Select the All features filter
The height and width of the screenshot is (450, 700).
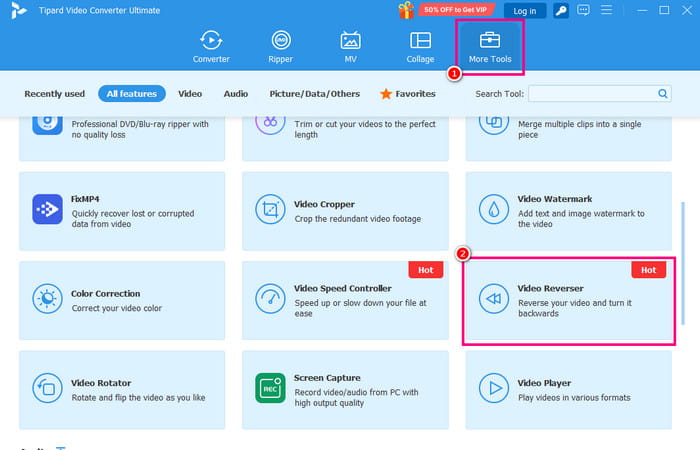(132, 94)
